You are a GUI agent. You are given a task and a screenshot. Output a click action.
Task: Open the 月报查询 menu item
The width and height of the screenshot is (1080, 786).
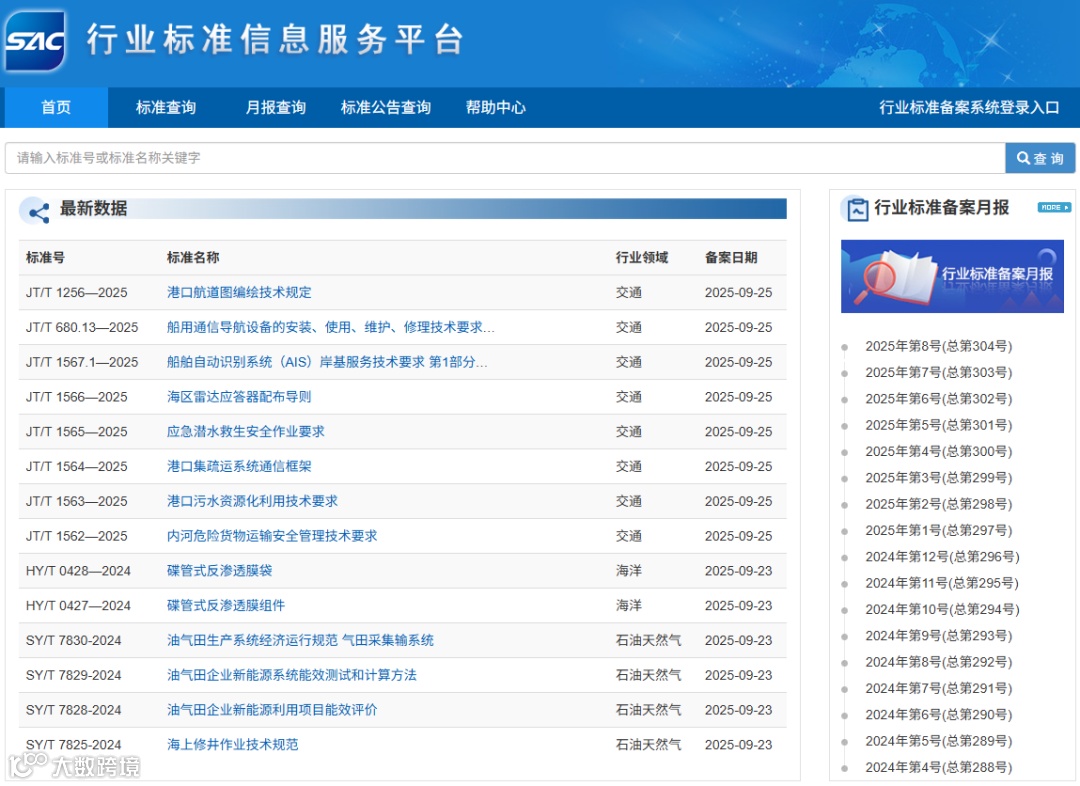(276, 107)
